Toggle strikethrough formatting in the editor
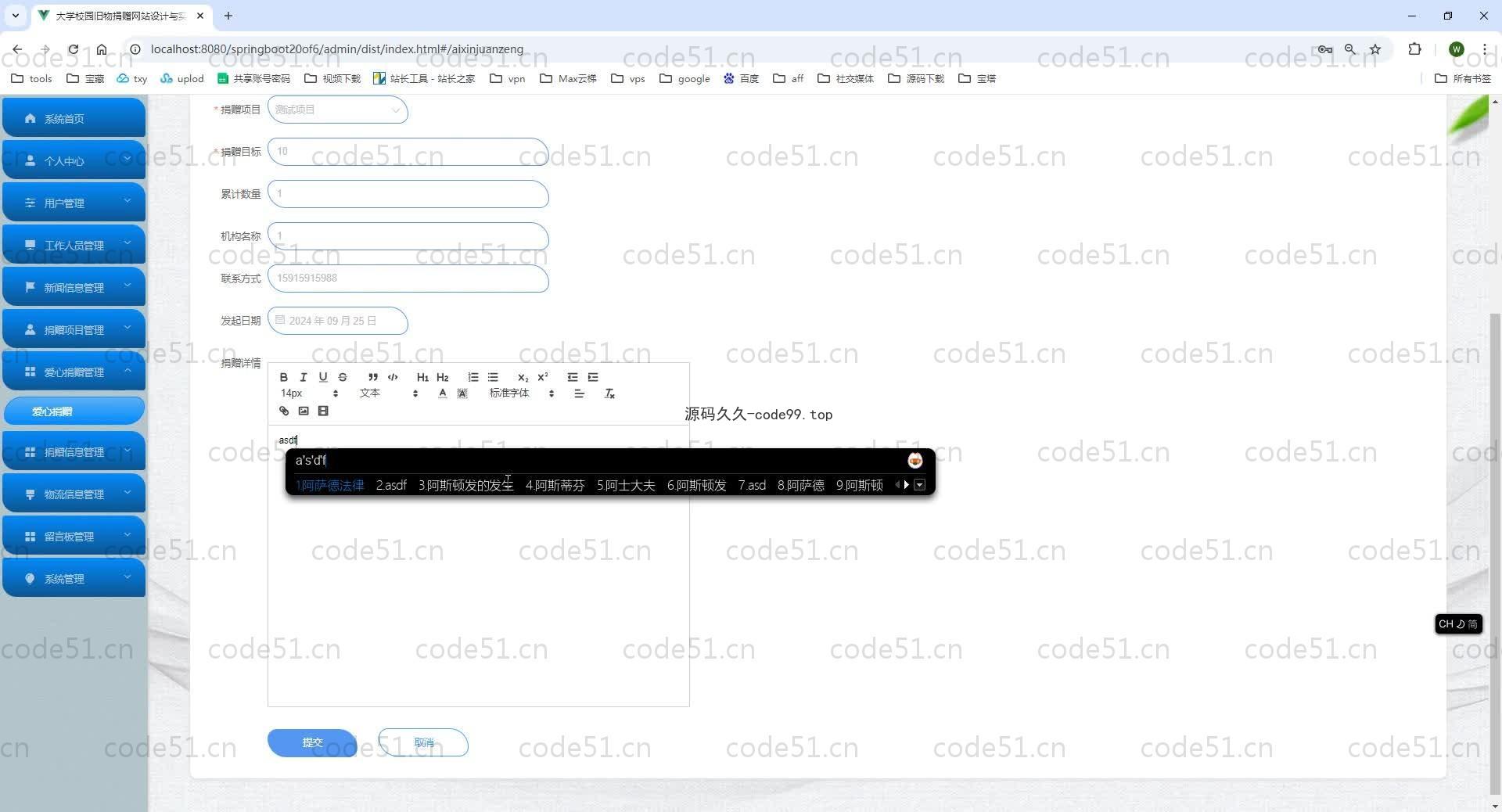This screenshot has height=812, width=1502. point(342,377)
